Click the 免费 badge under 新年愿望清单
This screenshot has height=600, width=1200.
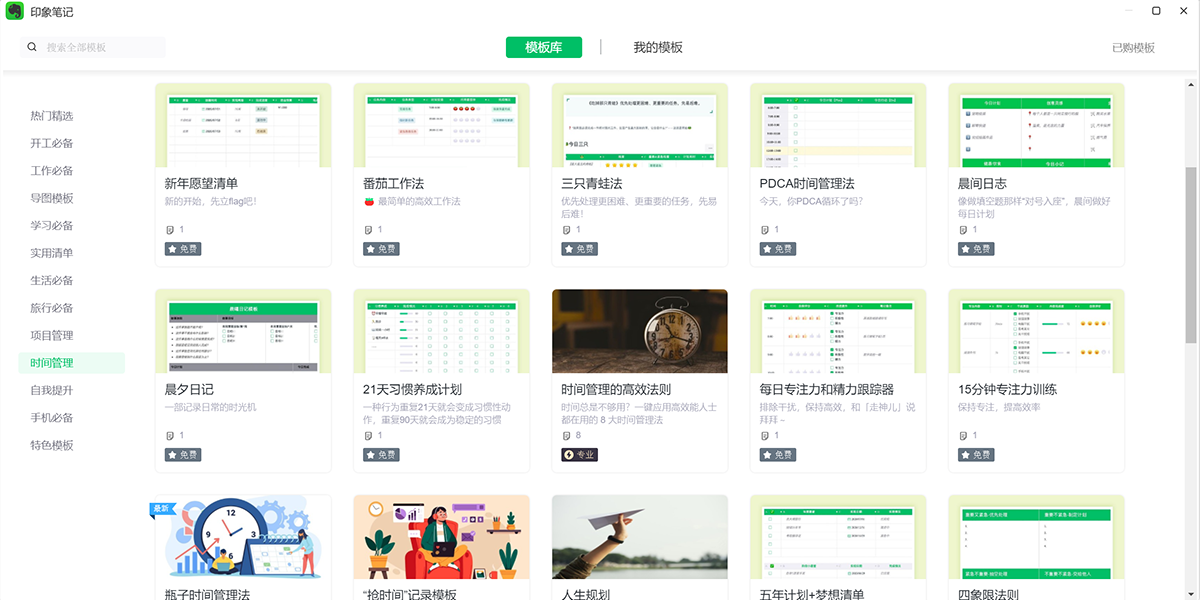(183, 249)
